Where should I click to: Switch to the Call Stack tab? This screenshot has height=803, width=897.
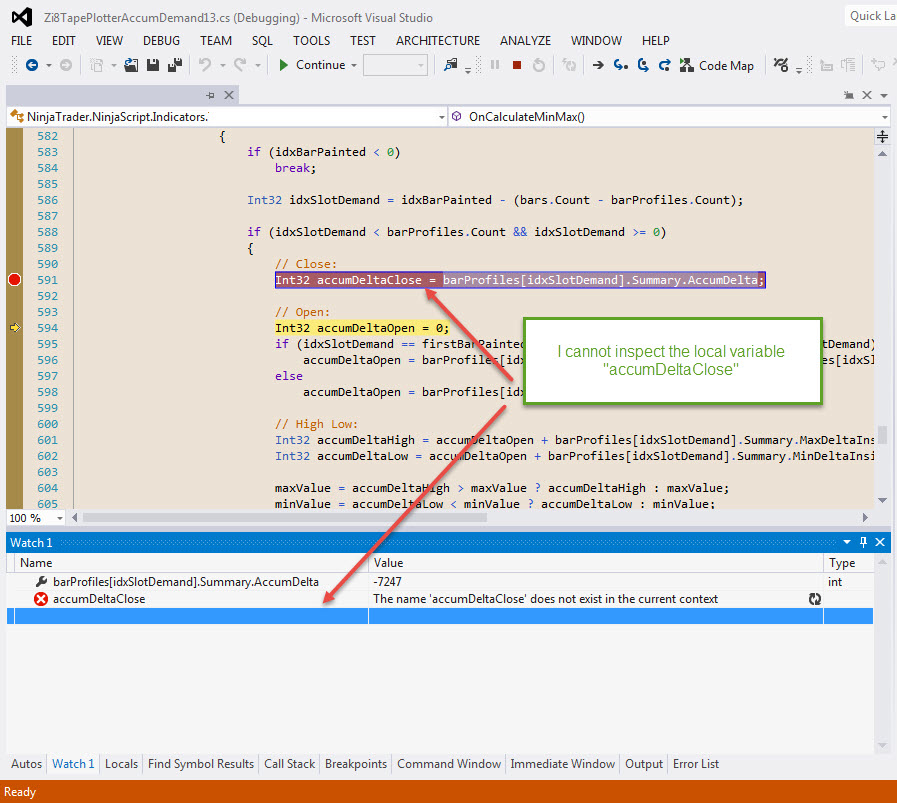click(289, 764)
